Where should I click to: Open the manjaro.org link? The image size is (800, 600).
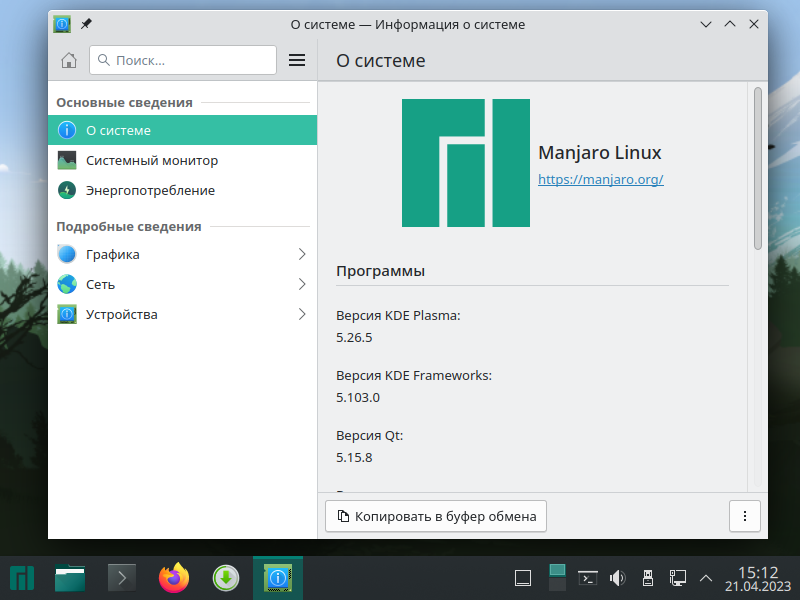600,180
